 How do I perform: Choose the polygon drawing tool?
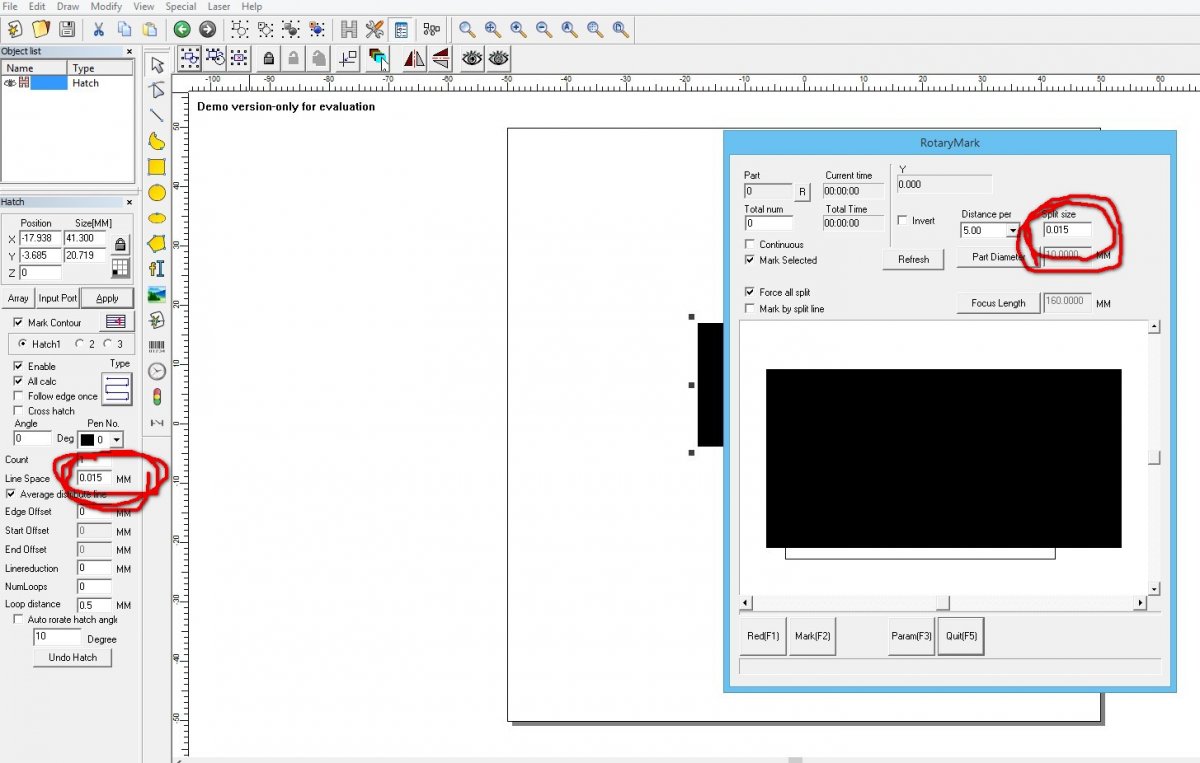coord(157,243)
